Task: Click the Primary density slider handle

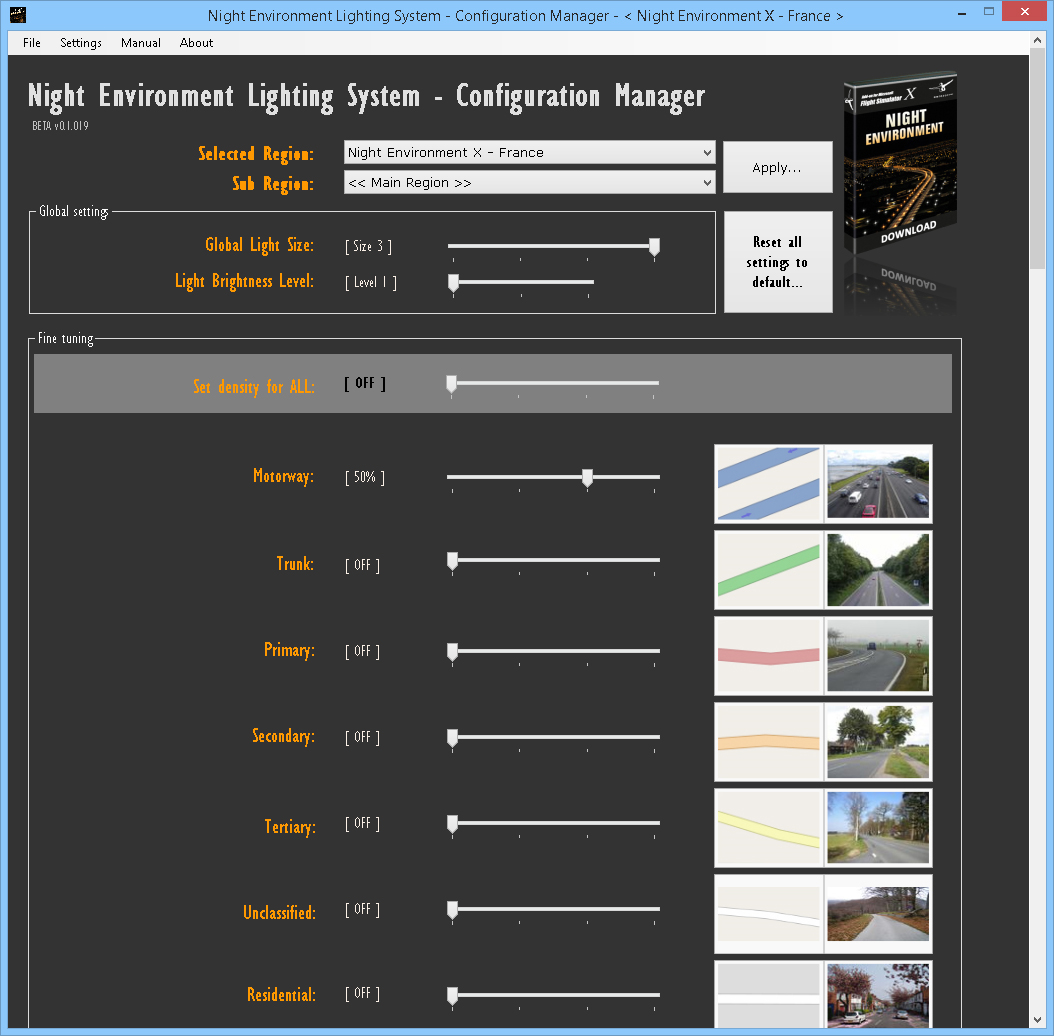Action: click(452, 651)
